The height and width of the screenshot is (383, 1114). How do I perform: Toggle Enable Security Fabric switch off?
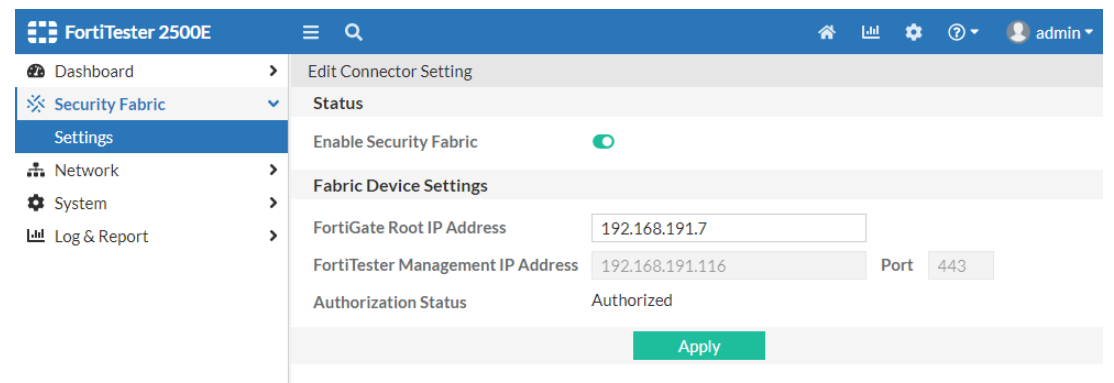tap(603, 141)
